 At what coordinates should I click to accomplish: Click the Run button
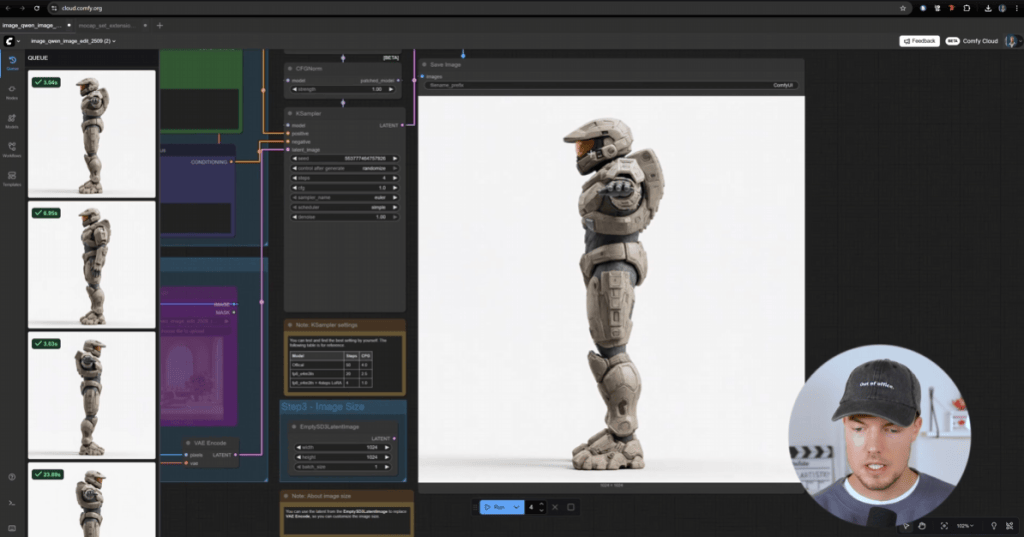click(x=496, y=507)
